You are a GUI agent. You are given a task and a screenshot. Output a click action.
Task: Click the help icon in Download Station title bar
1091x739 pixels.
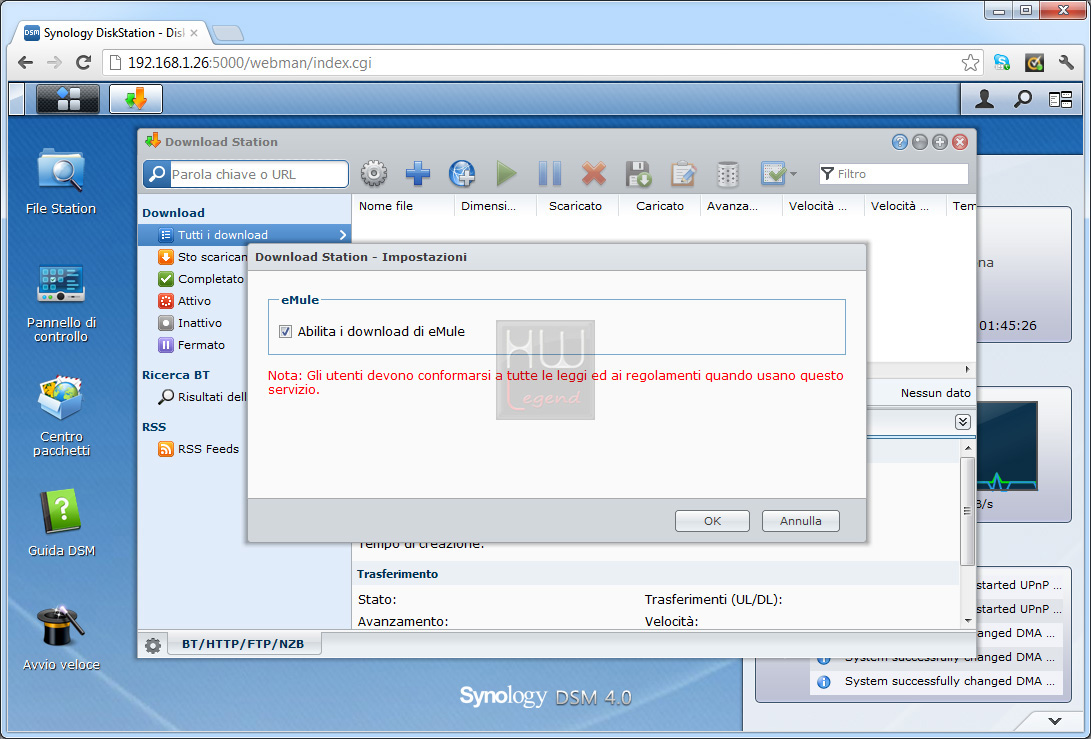tap(900, 142)
